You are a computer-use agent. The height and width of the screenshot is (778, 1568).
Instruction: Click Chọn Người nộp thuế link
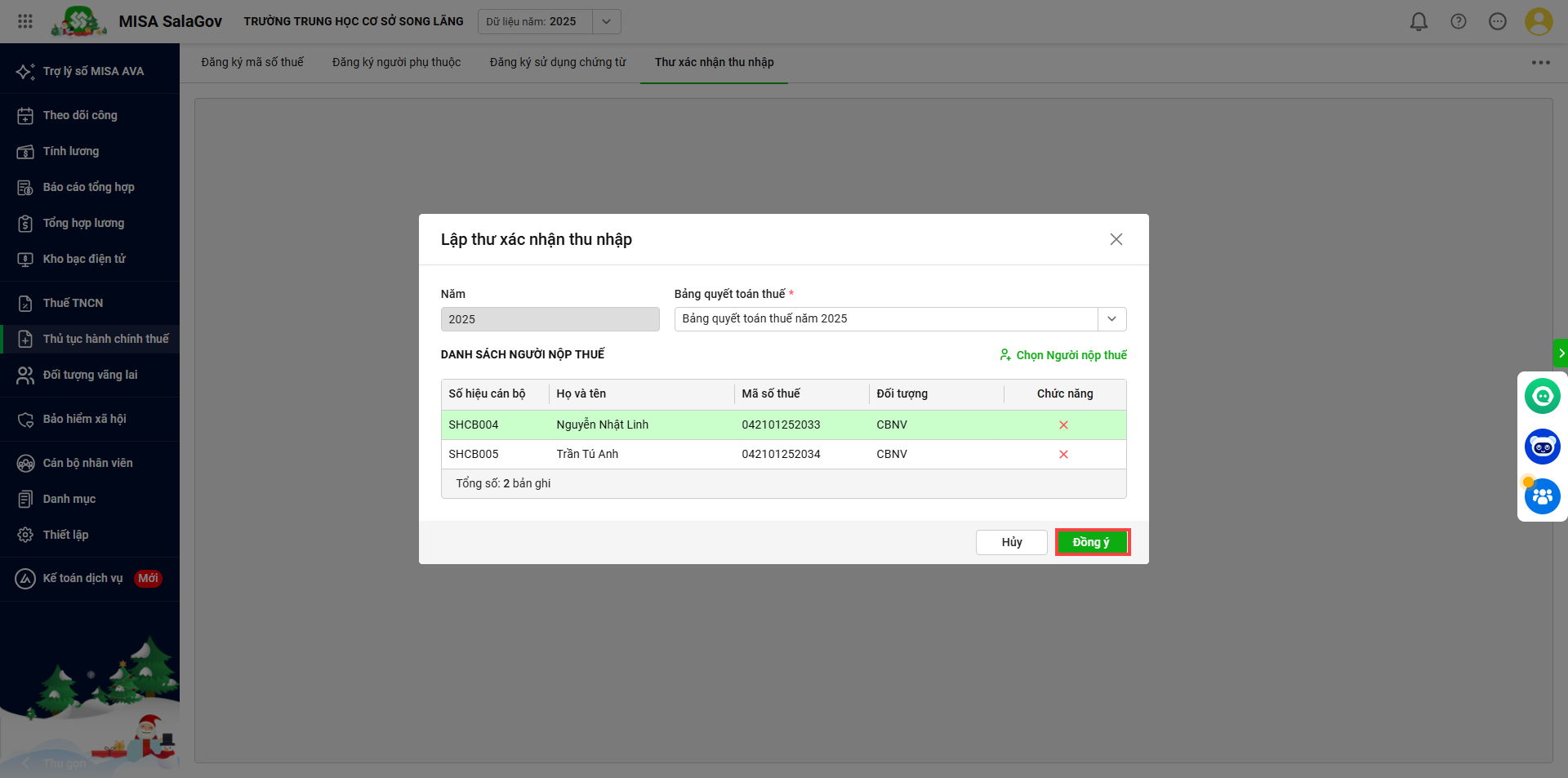tap(1063, 355)
